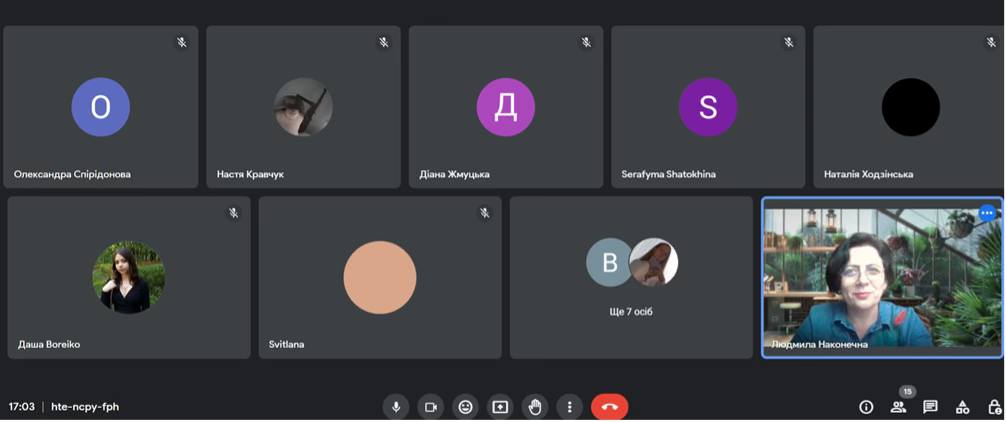Open the meeting details info icon
Image resolution: width=1006 pixels, height=422 pixels.
[x=866, y=407]
